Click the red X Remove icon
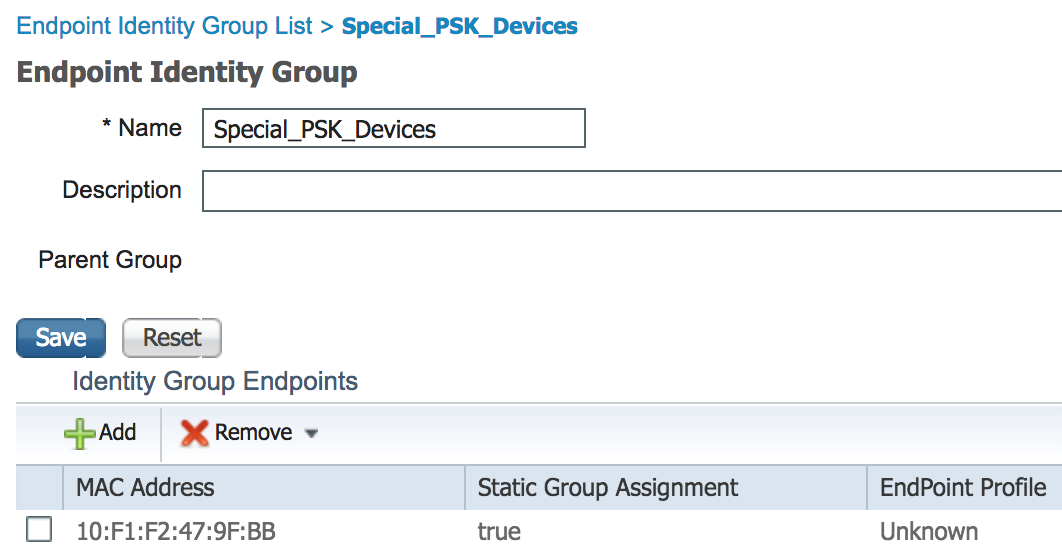1062x558 pixels. [x=194, y=433]
